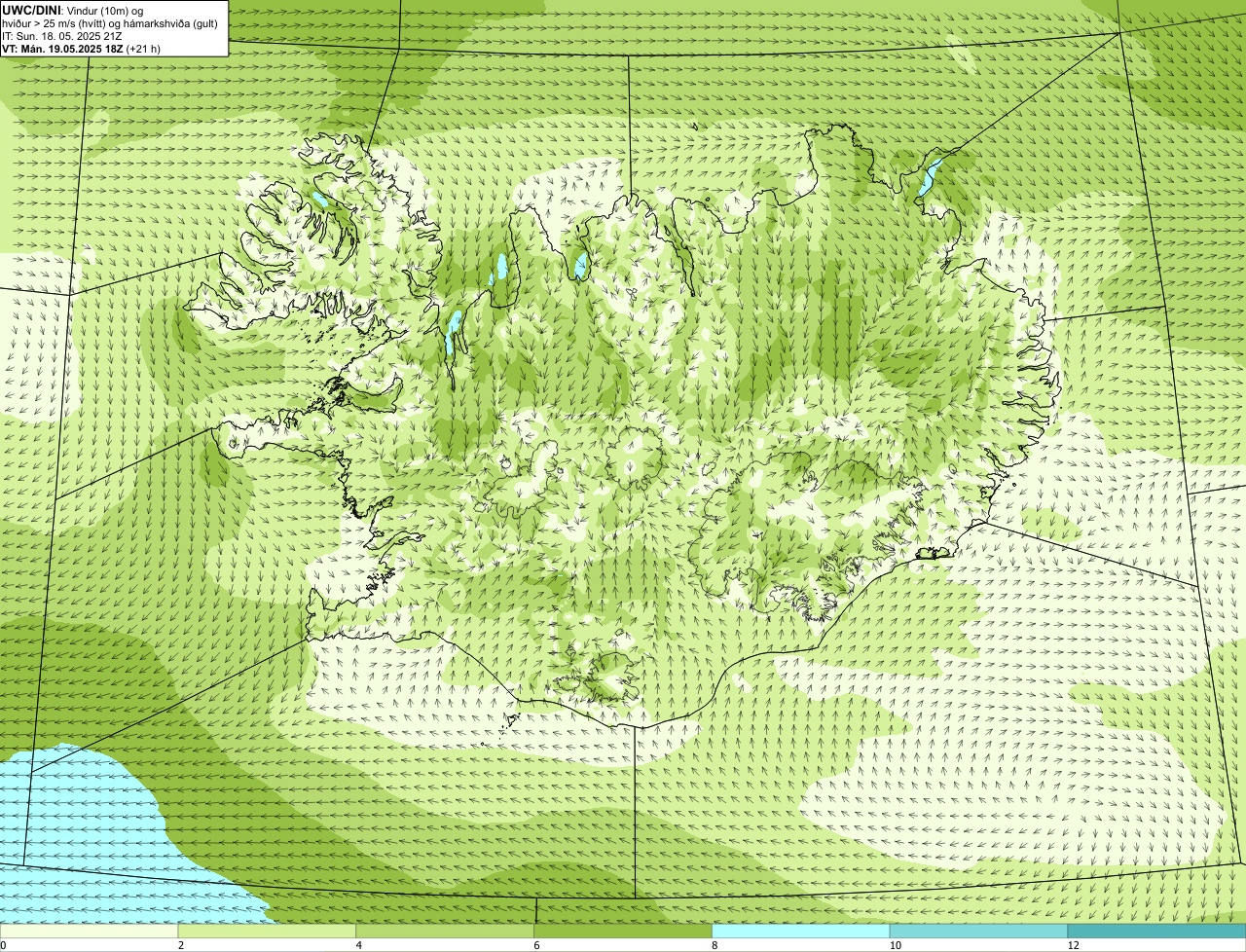Click the "4" scale label
1246x952 pixels.
(359, 945)
